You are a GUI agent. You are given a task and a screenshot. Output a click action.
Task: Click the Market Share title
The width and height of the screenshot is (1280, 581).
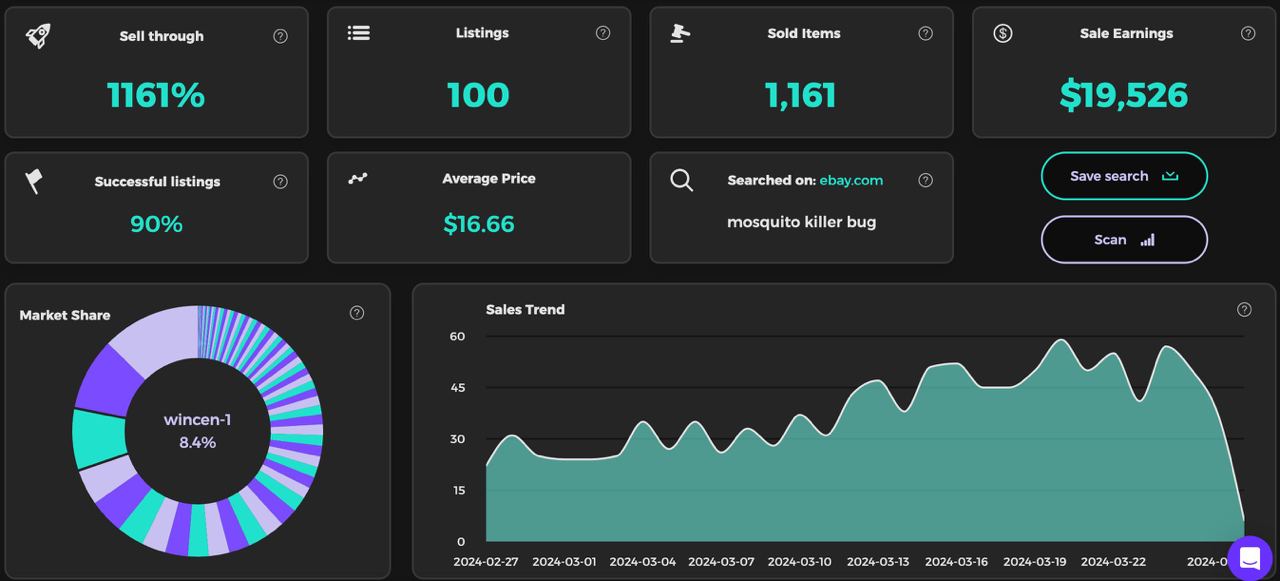pyautogui.click(x=65, y=315)
